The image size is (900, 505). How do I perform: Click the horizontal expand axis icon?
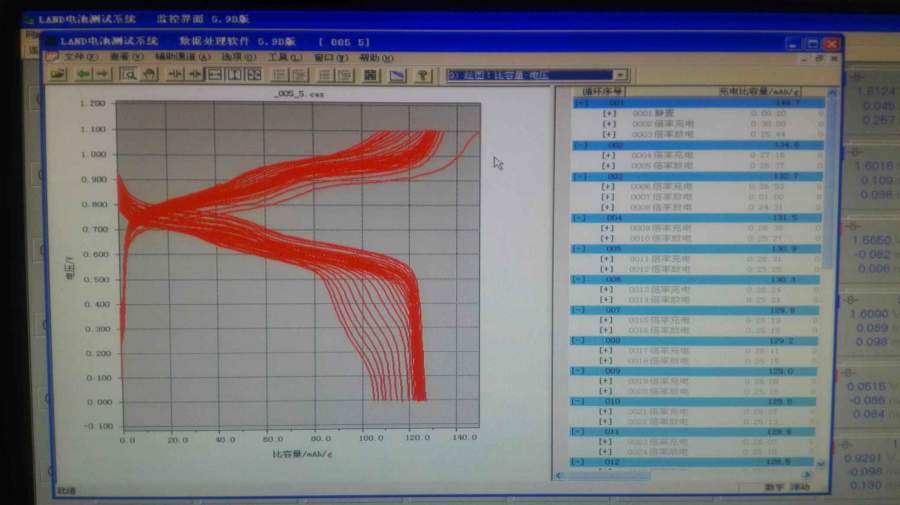(195, 75)
